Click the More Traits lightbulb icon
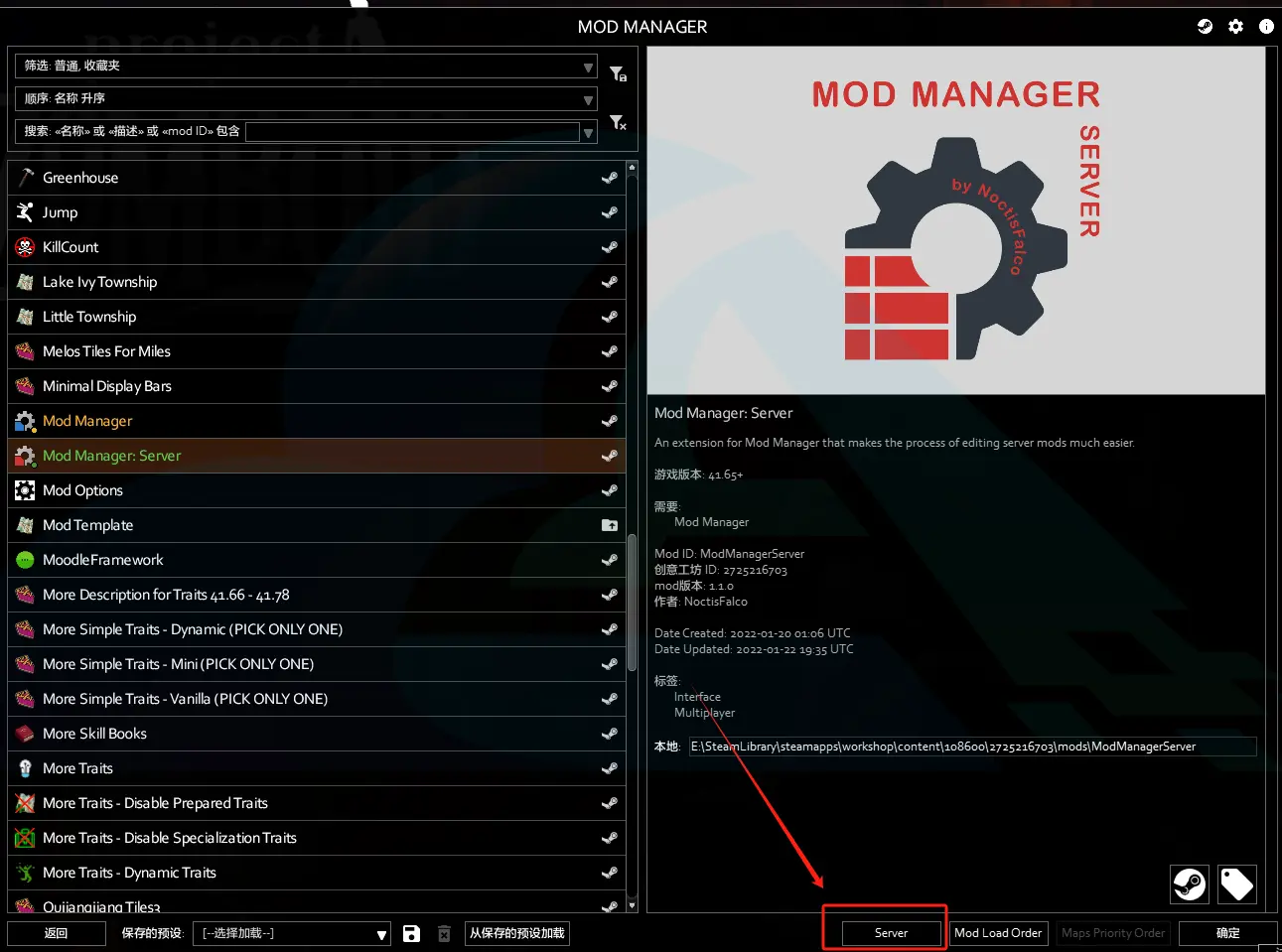 tap(25, 768)
